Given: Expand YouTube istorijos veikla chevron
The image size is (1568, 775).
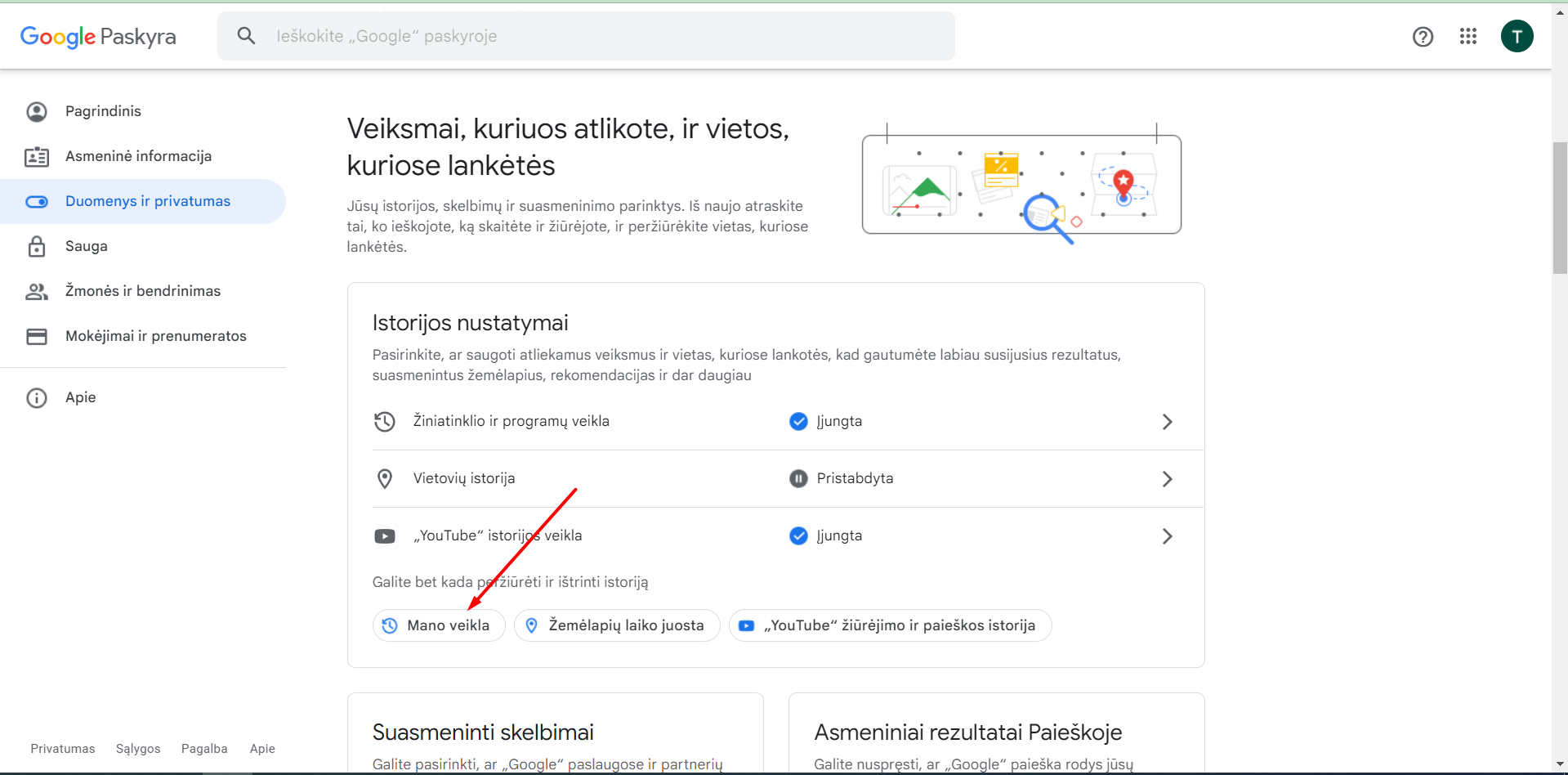Looking at the screenshot, I should pyautogui.click(x=1167, y=536).
